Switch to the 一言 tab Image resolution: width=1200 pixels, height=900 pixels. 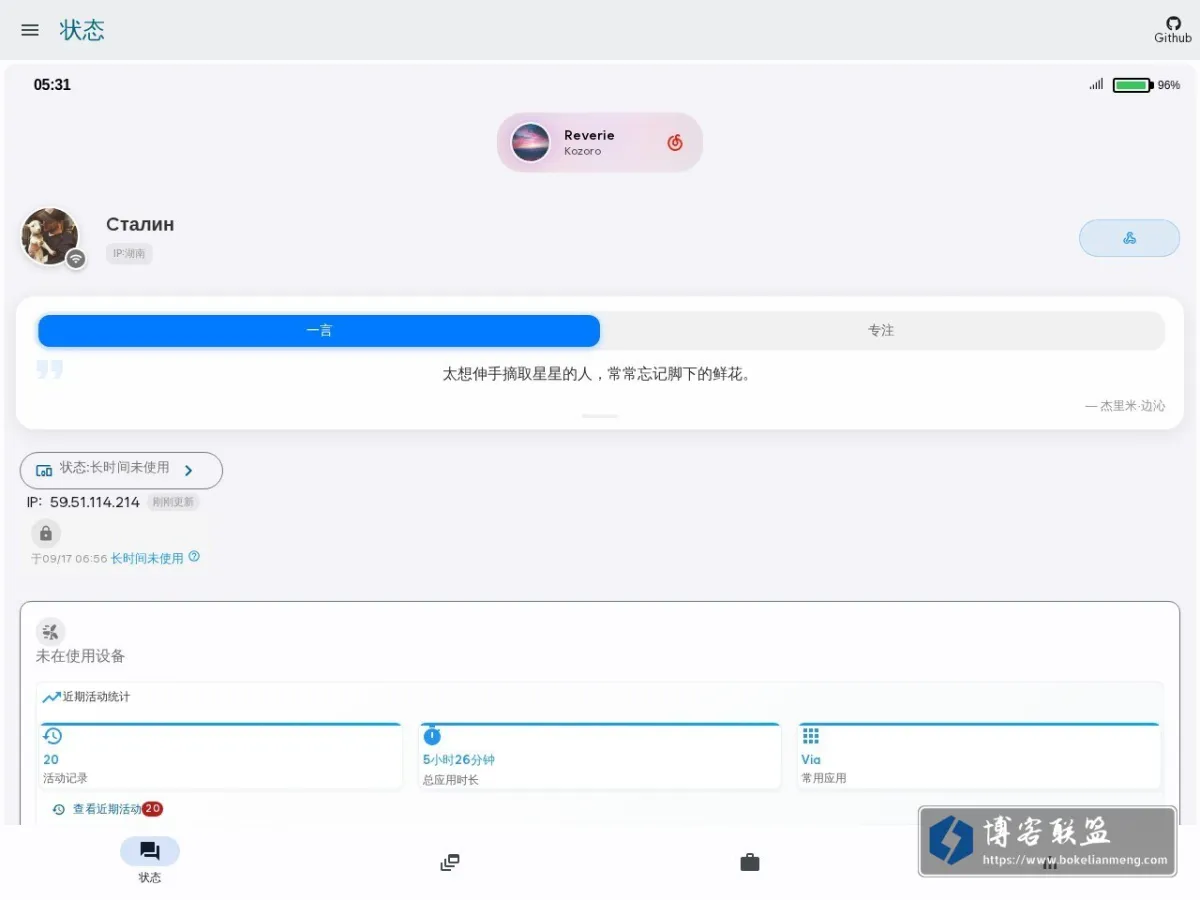319,330
